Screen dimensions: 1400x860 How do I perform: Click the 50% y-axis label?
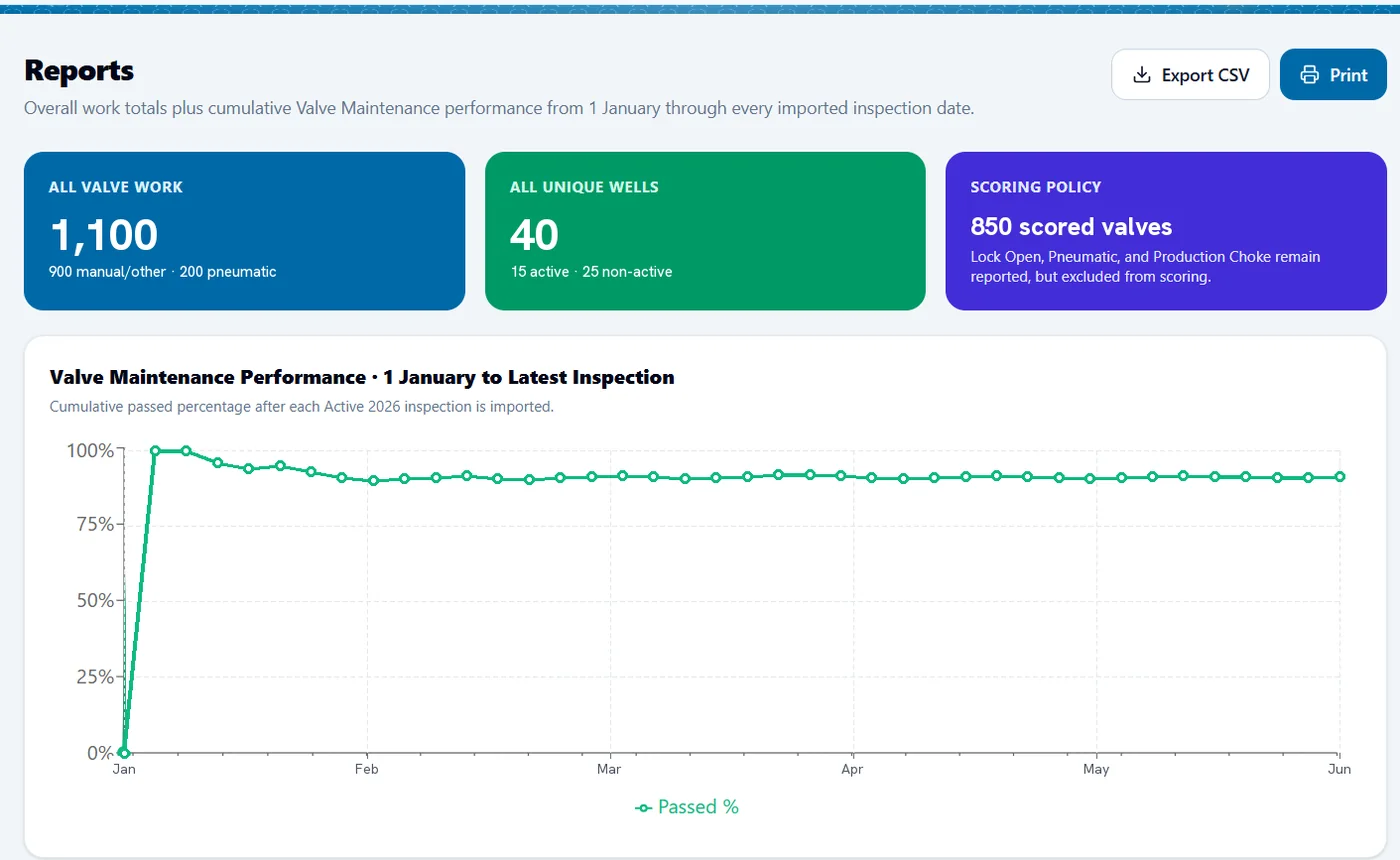[x=95, y=601]
